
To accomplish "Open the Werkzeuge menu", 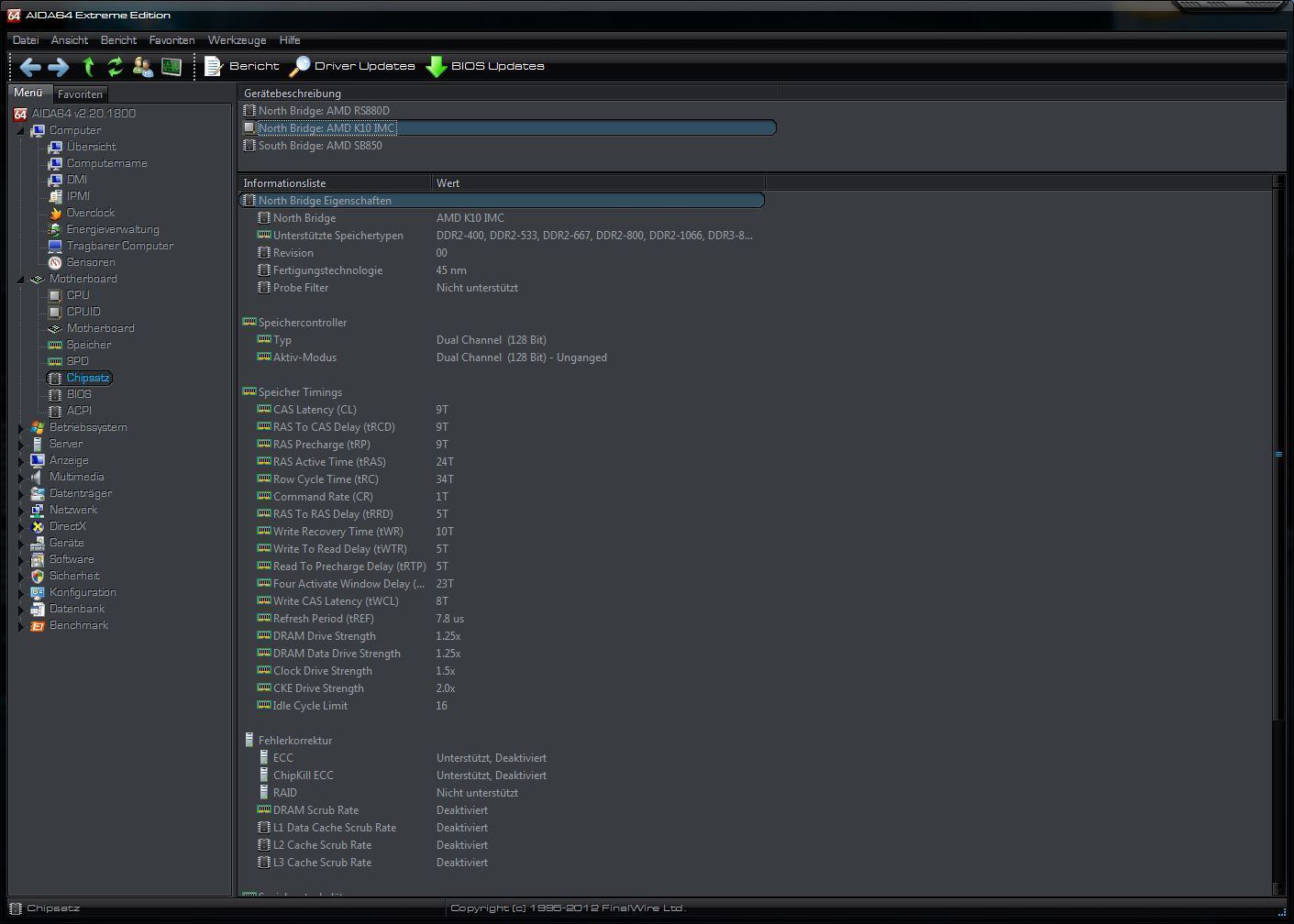I will click(237, 40).
